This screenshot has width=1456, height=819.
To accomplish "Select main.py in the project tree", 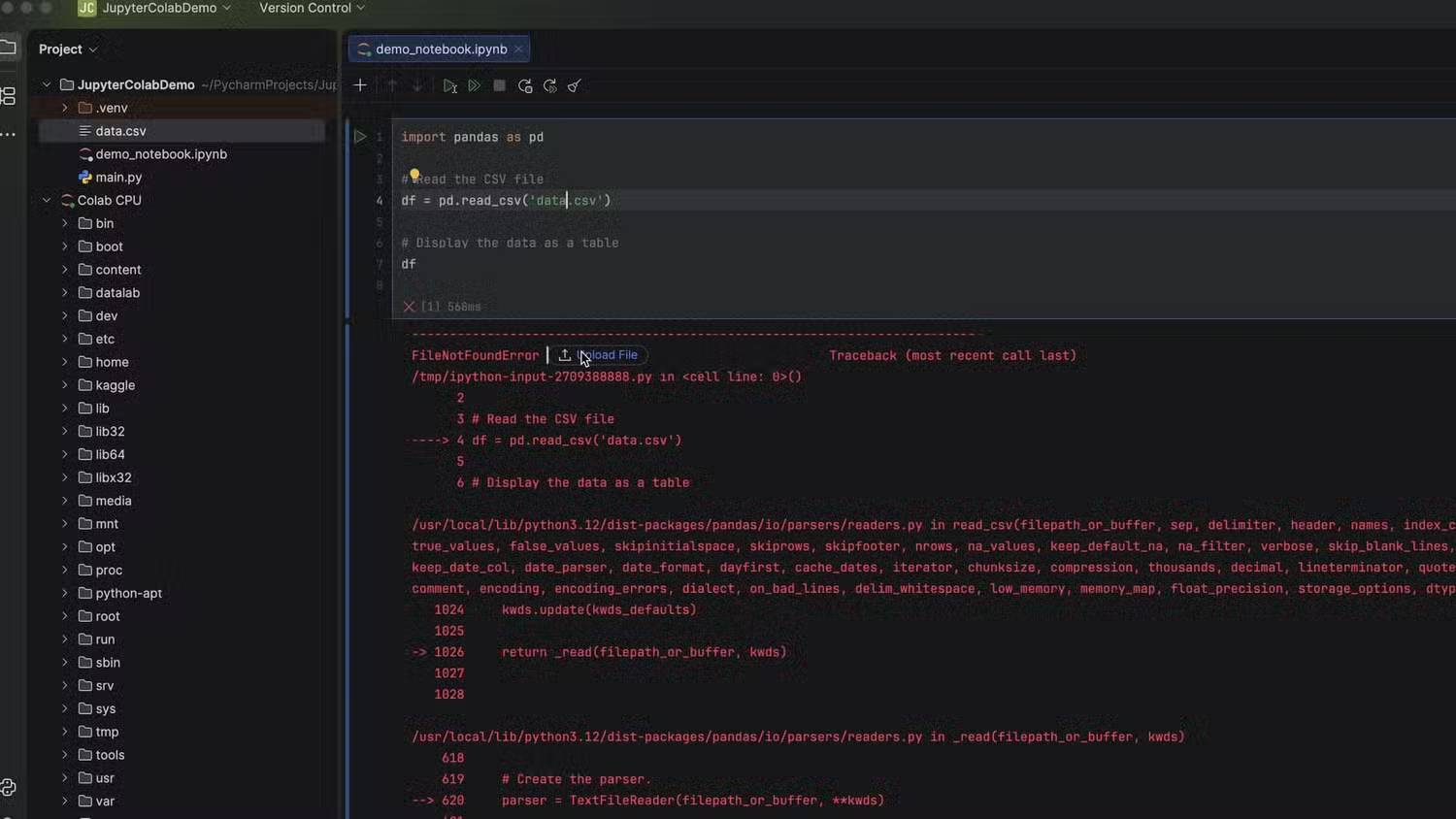I will (x=118, y=177).
